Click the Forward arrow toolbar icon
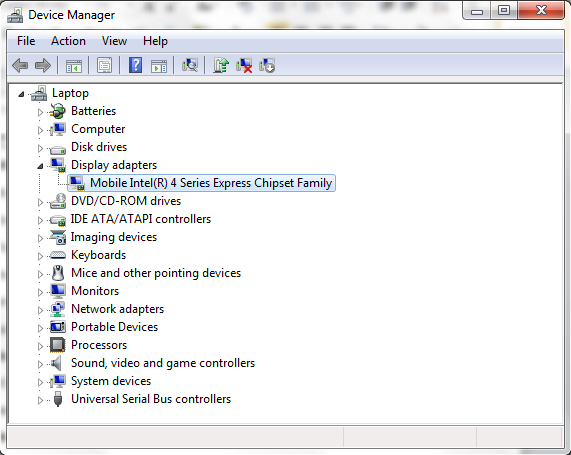The height and width of the screenshot is (455, 571). pyautogui.click(x=43, y=66)
